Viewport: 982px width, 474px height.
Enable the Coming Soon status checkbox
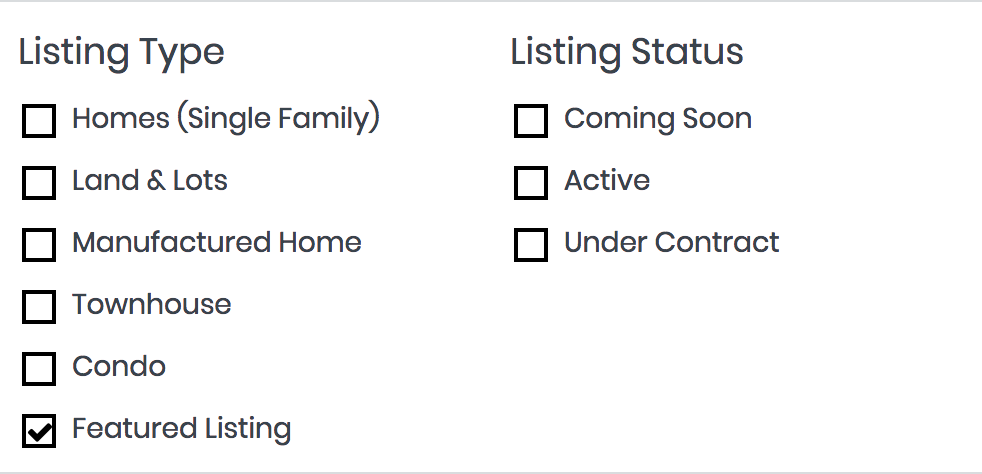(531, 121)
